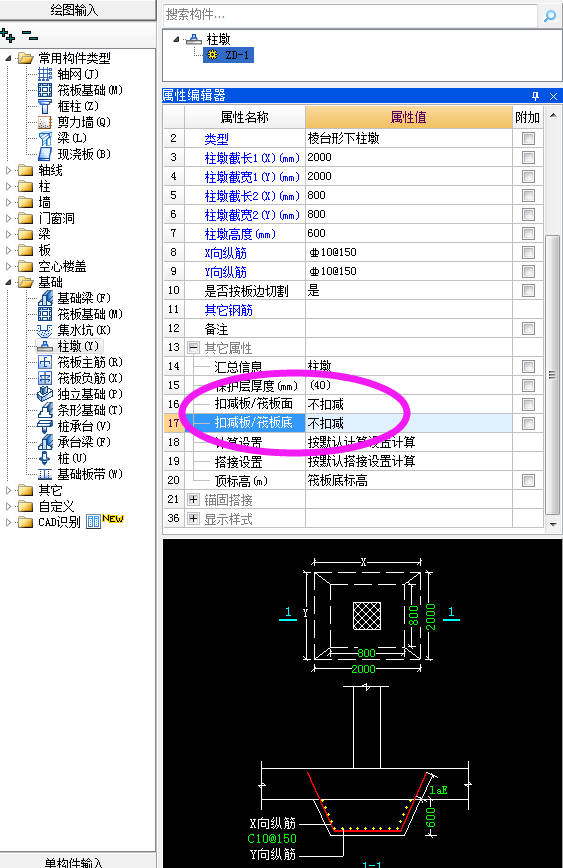Click the 剪力墙(Q) shear wall icon

coord(45,122)
